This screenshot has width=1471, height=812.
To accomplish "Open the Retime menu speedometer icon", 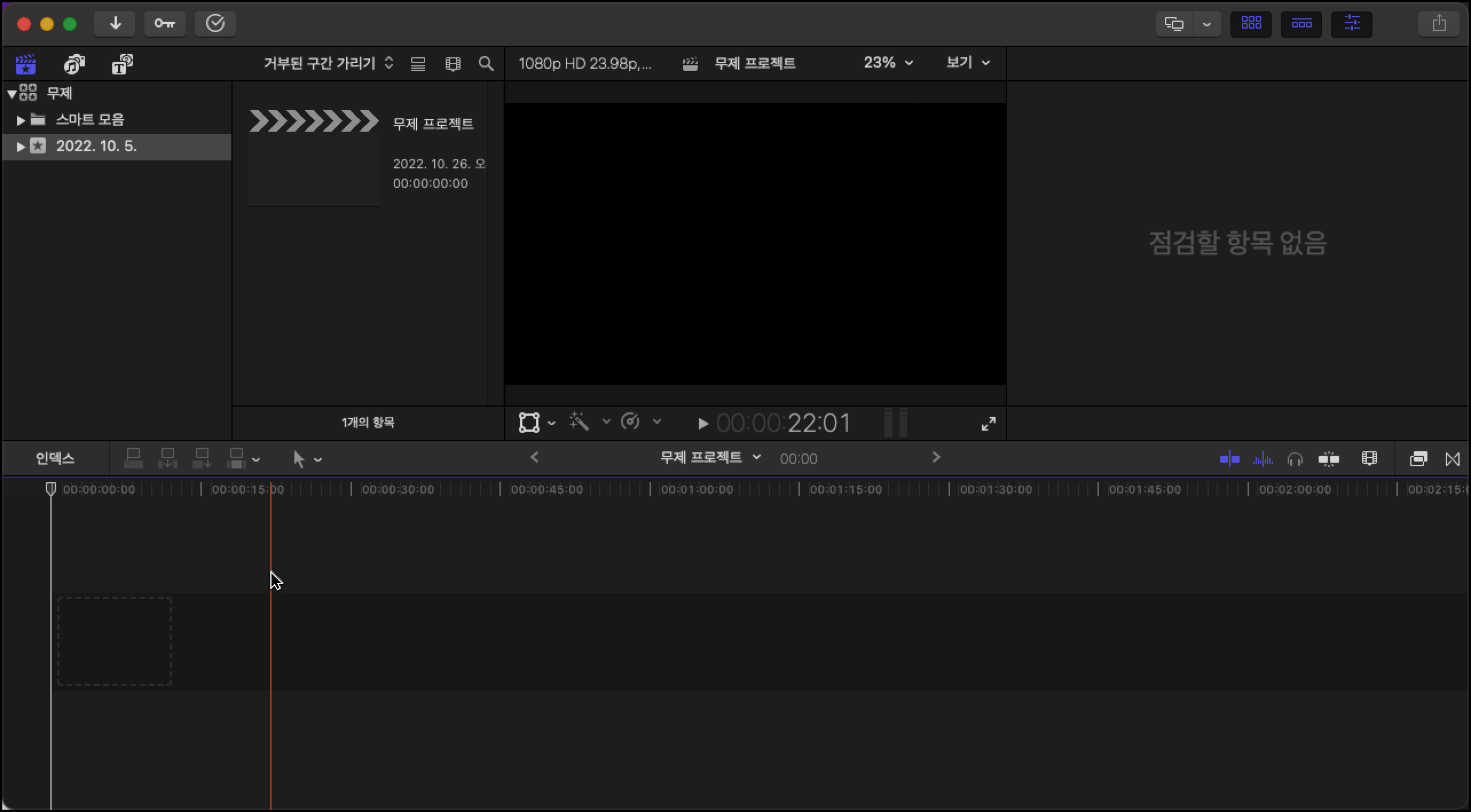I will [x=632, y=422].
